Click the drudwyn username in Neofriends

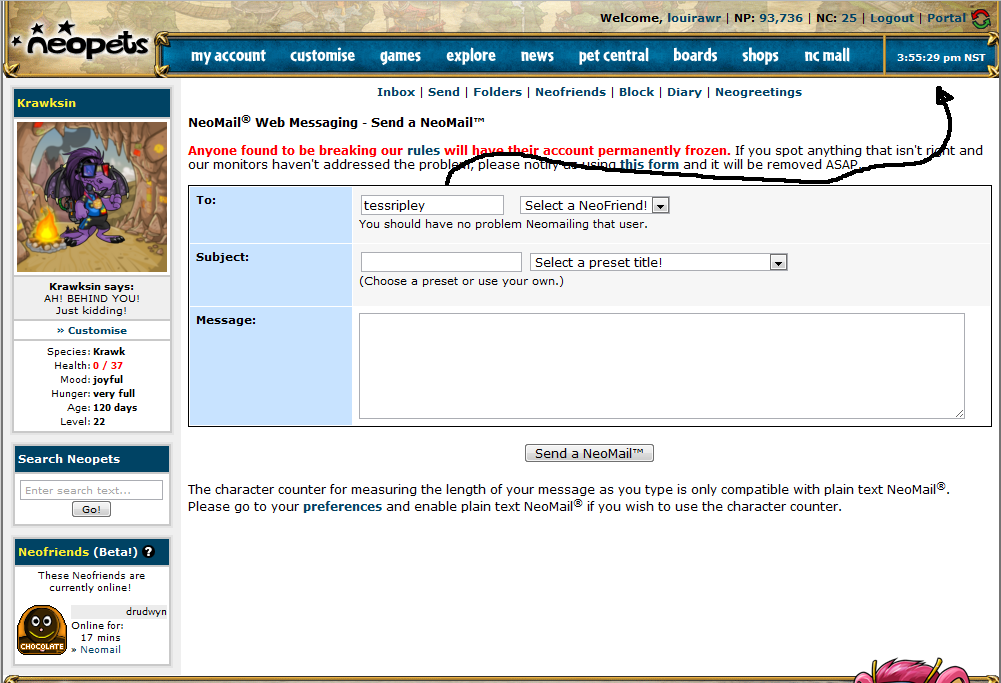(x=146, y=612)
